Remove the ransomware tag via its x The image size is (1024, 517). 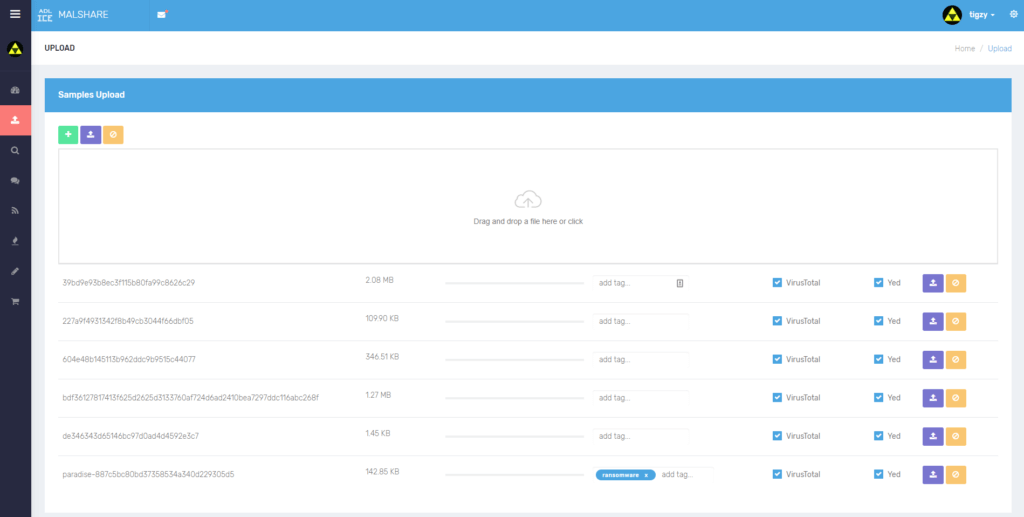[646, 475]
